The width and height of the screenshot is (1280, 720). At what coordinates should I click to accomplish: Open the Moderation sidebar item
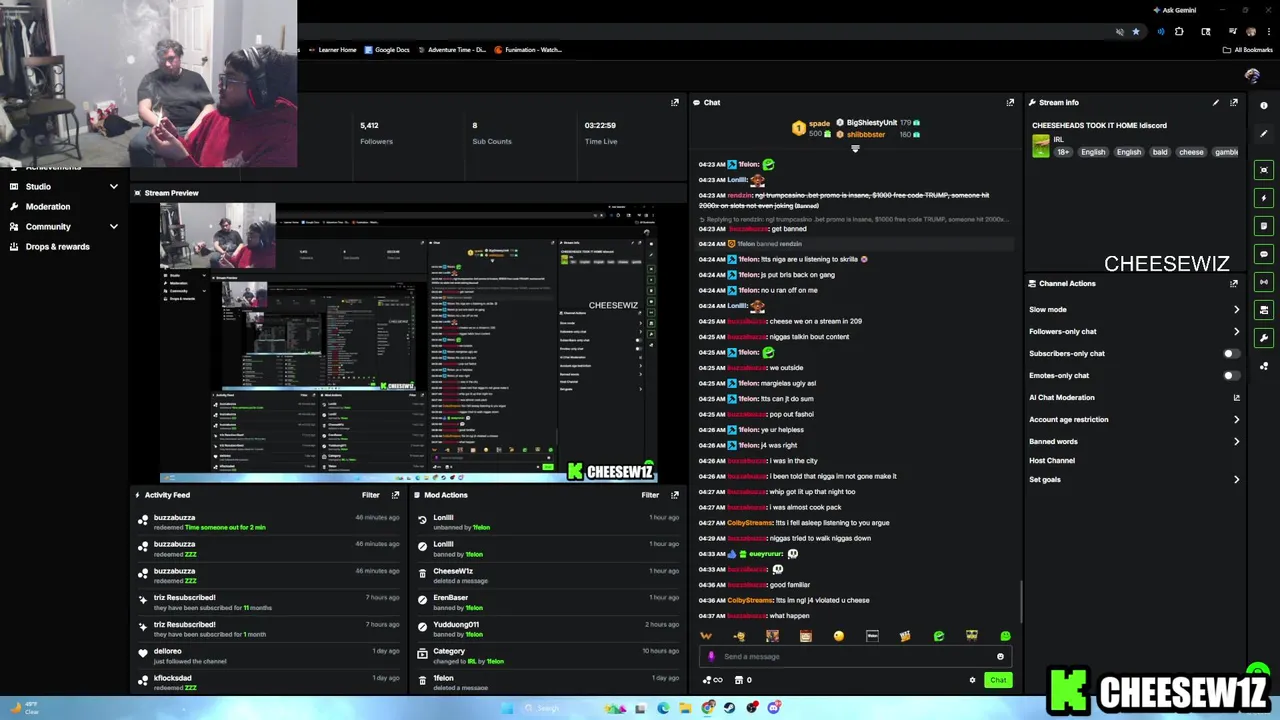[48, 207]
